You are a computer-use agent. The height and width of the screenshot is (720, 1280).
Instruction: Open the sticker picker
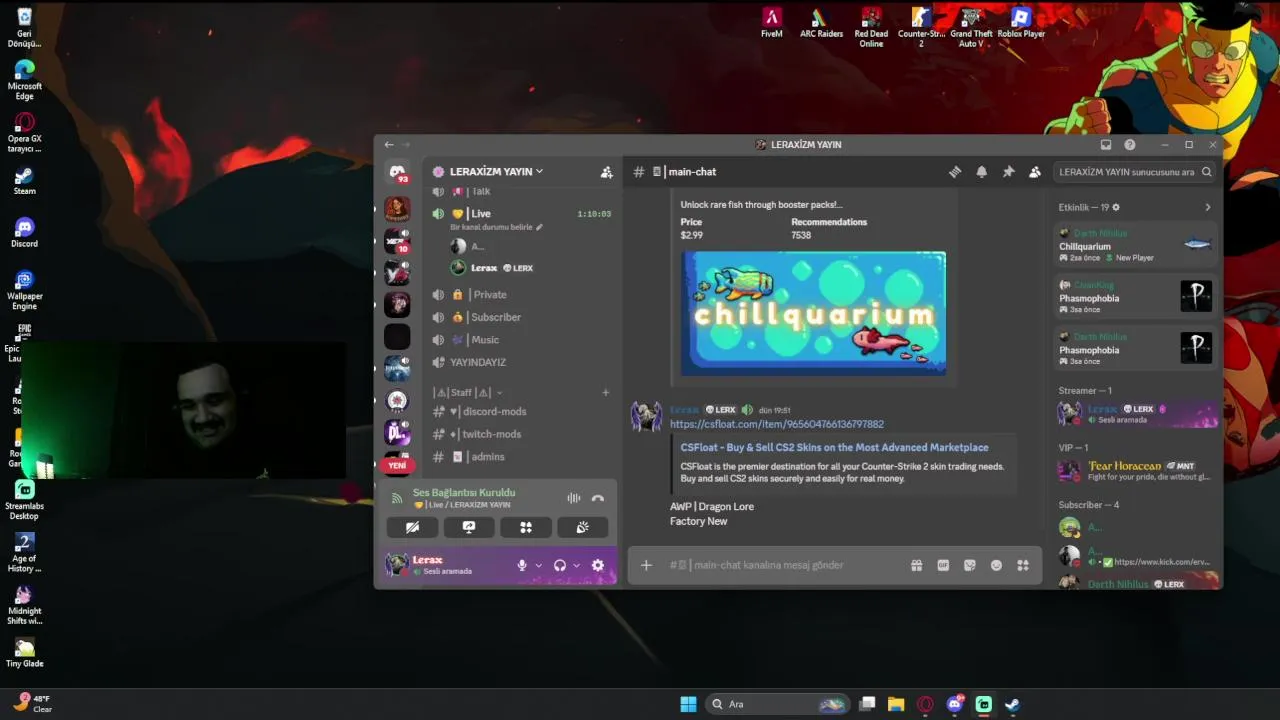[969, 565]
